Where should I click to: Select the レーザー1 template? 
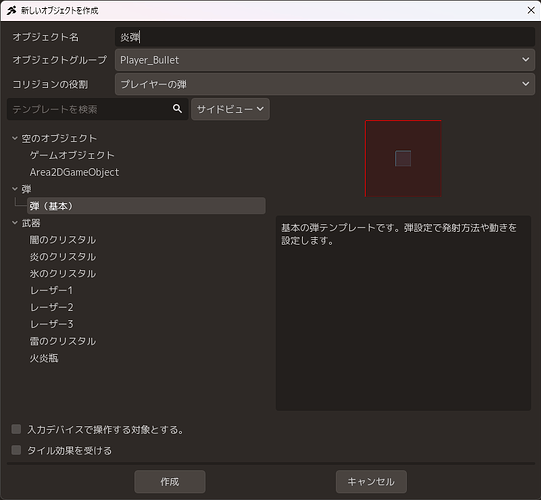[x=51, y=291]
